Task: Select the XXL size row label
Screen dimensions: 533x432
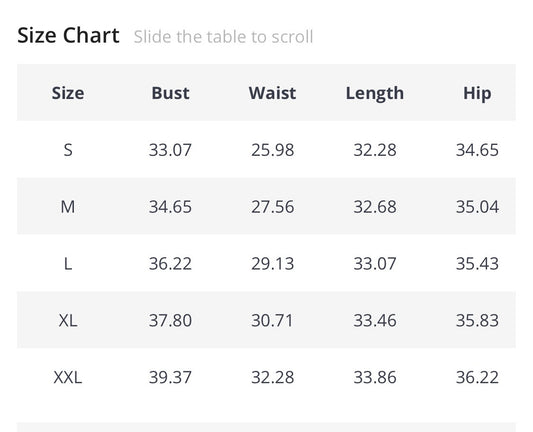Action: pyautogui.click(x=68, y=377)
